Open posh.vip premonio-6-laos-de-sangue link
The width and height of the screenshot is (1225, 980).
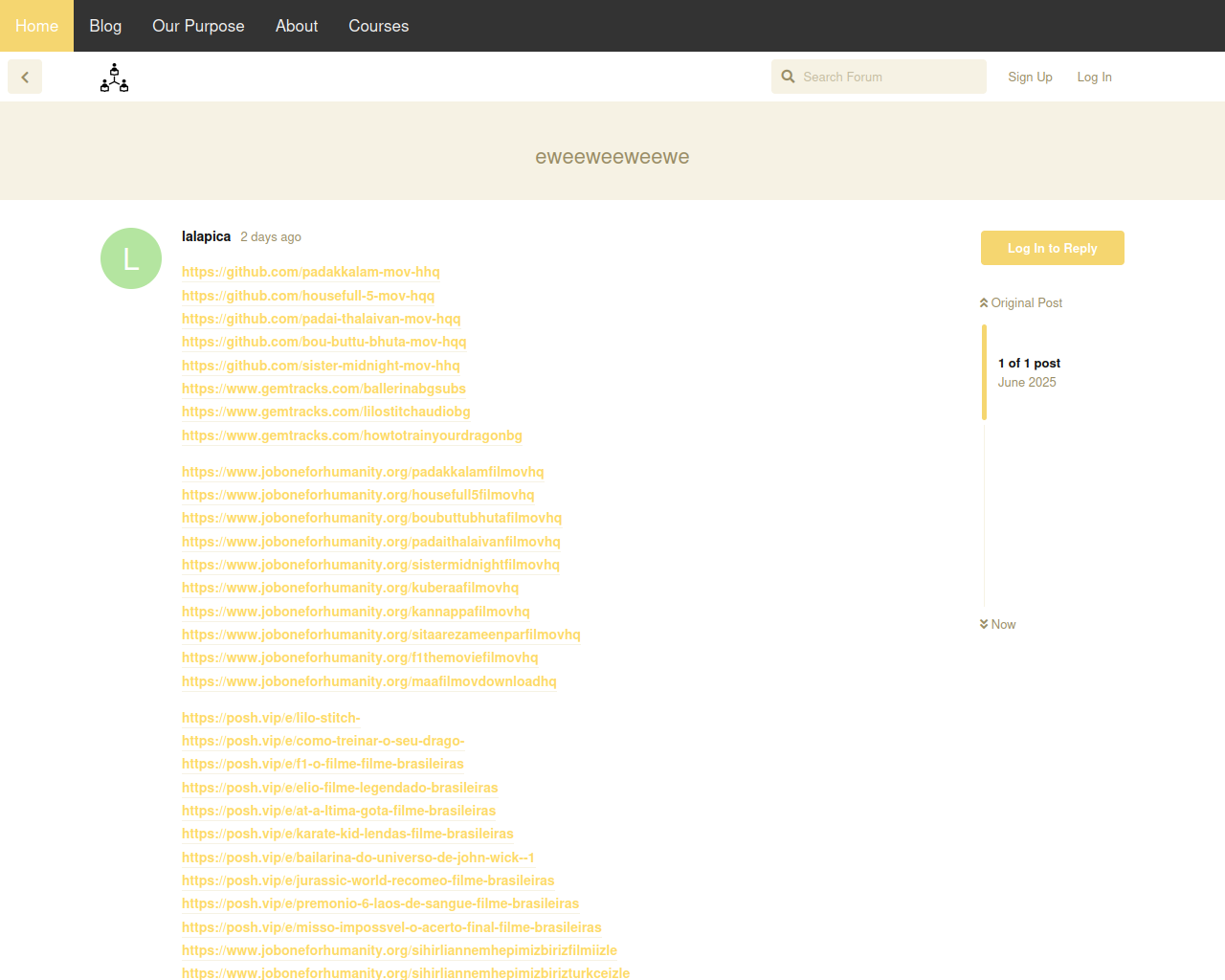[x=381, y=903]
